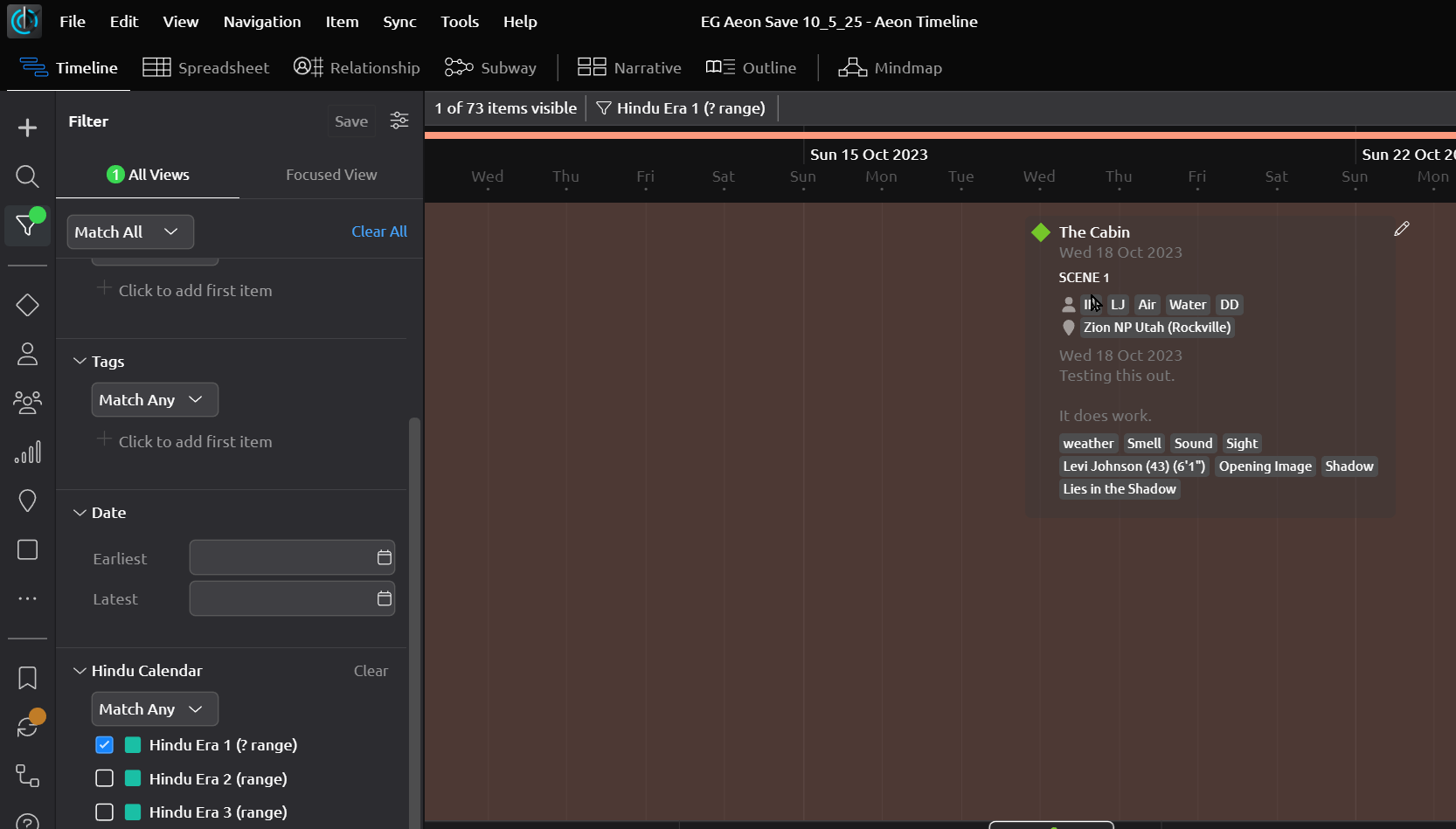This screenshot has width=1456, height=829.
Task: Uncheck Hindu Era 1 (? range) checkbox
Action: (105, 745)
